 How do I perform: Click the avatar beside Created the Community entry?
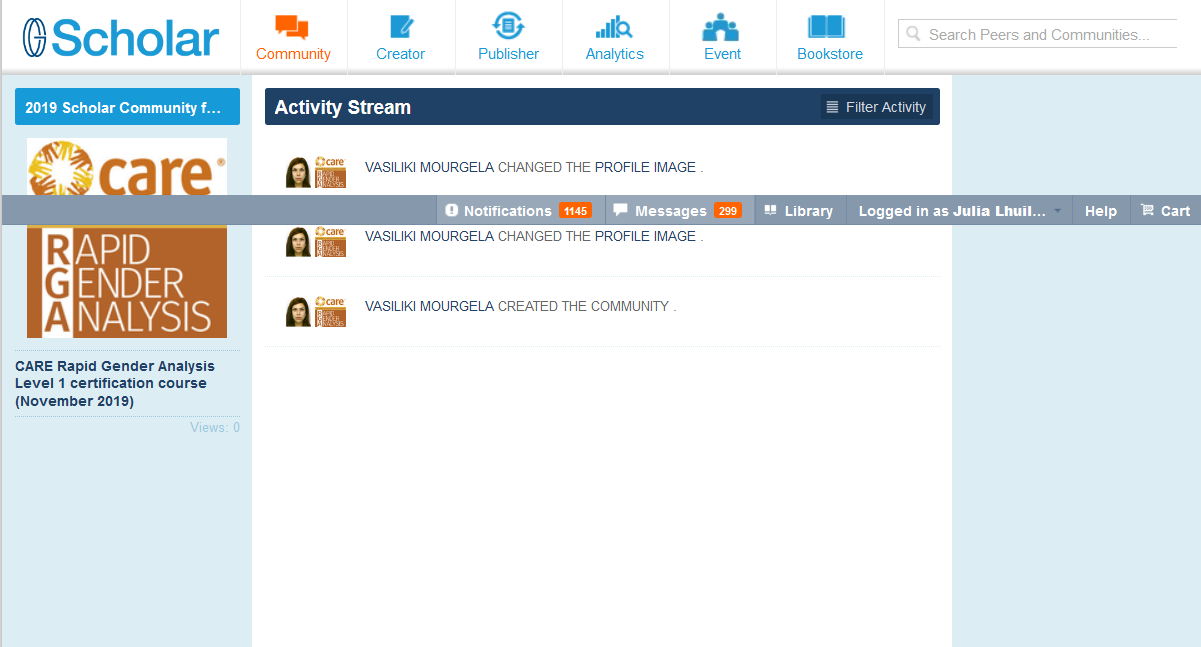coord(297,312)
